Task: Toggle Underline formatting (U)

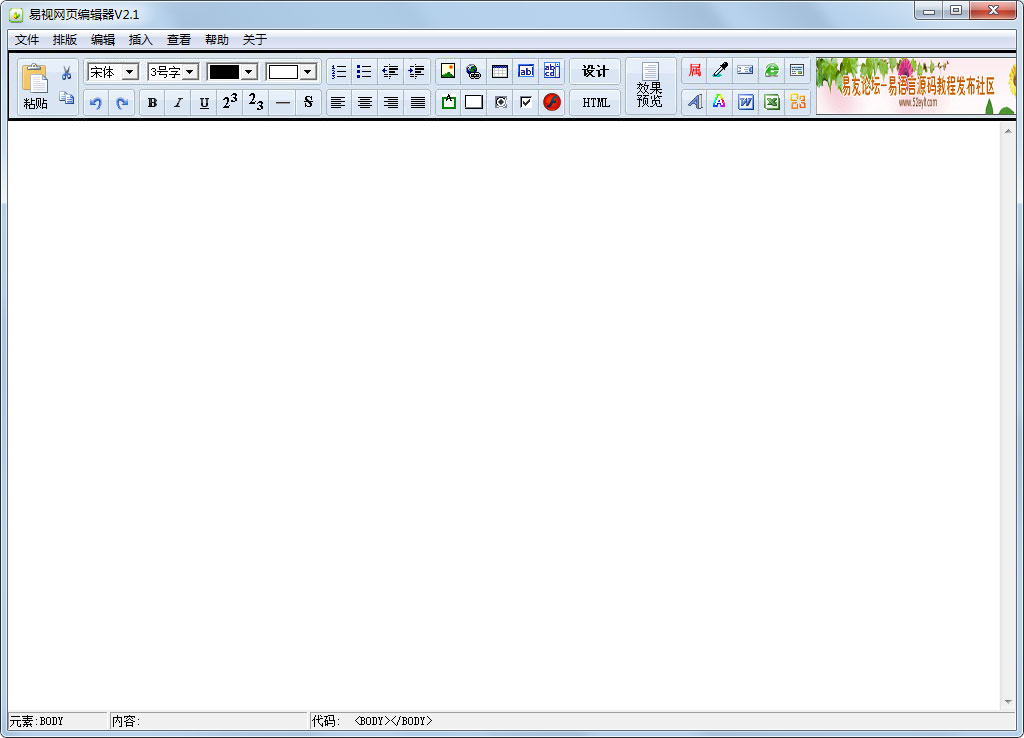Action: (x=204, y=103)
